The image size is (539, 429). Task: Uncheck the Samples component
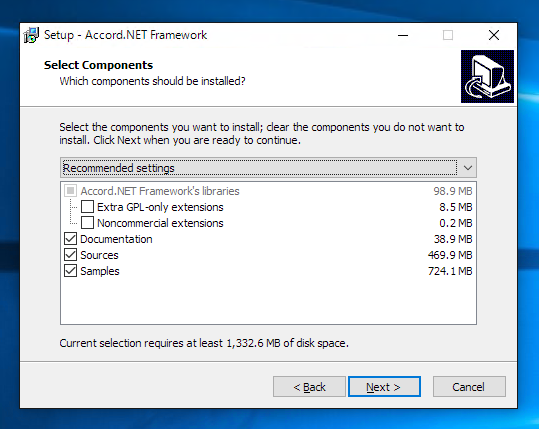[x=70, y=271]
